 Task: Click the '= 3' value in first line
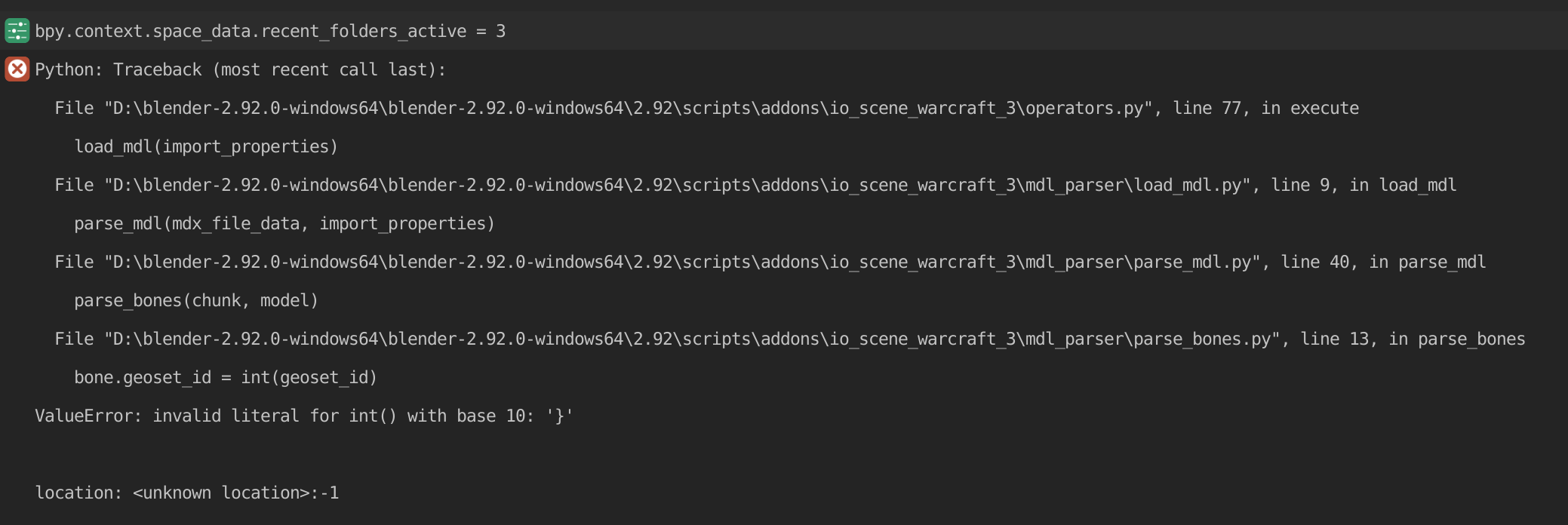(x=491, y=31)
